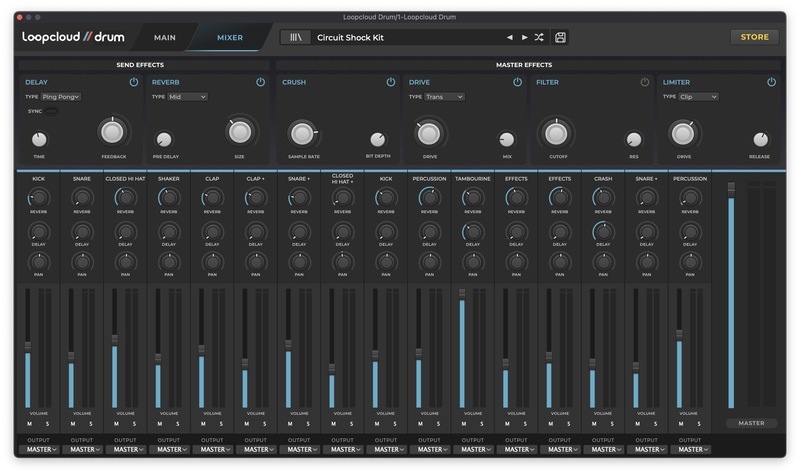This screenshot has width=800, height=474.
Task: Click the Tambourine channel volume fader handle
Action: click(462, 294)
